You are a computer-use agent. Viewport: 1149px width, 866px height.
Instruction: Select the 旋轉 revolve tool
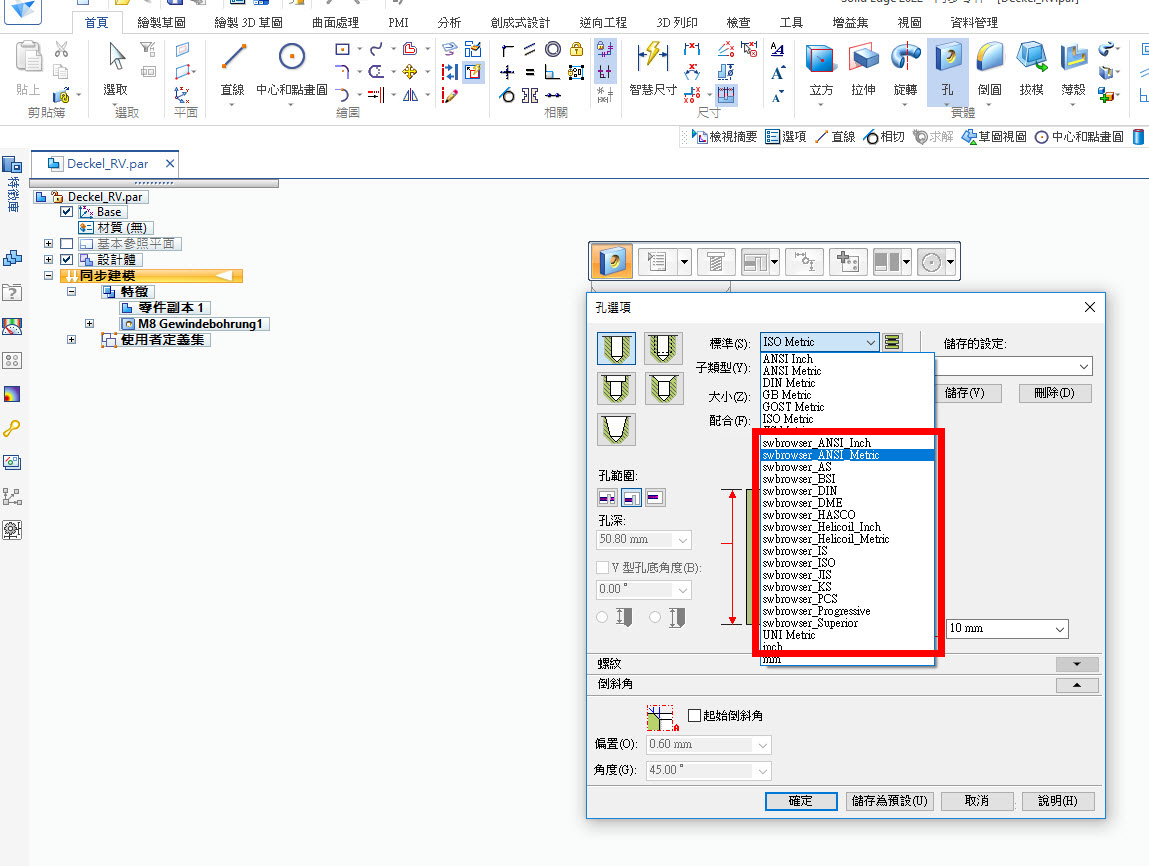click(x=906, y=70)
